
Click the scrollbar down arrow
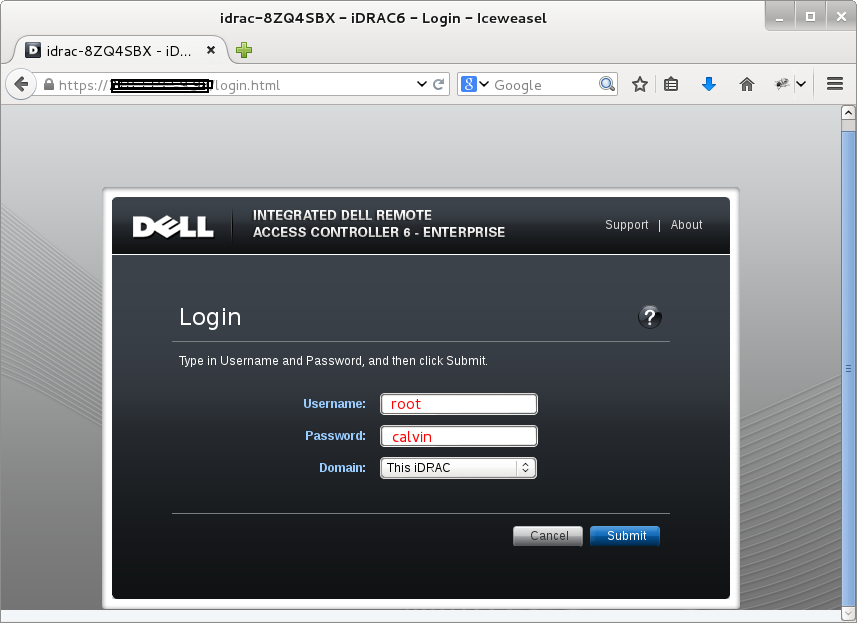(848, 613)
